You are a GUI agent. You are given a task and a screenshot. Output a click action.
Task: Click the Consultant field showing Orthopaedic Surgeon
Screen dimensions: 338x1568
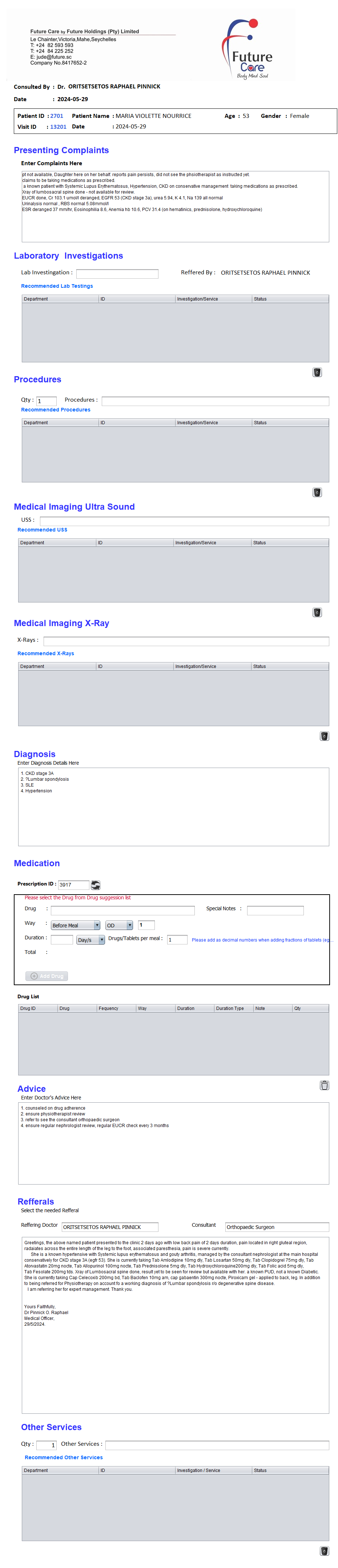277,1226
